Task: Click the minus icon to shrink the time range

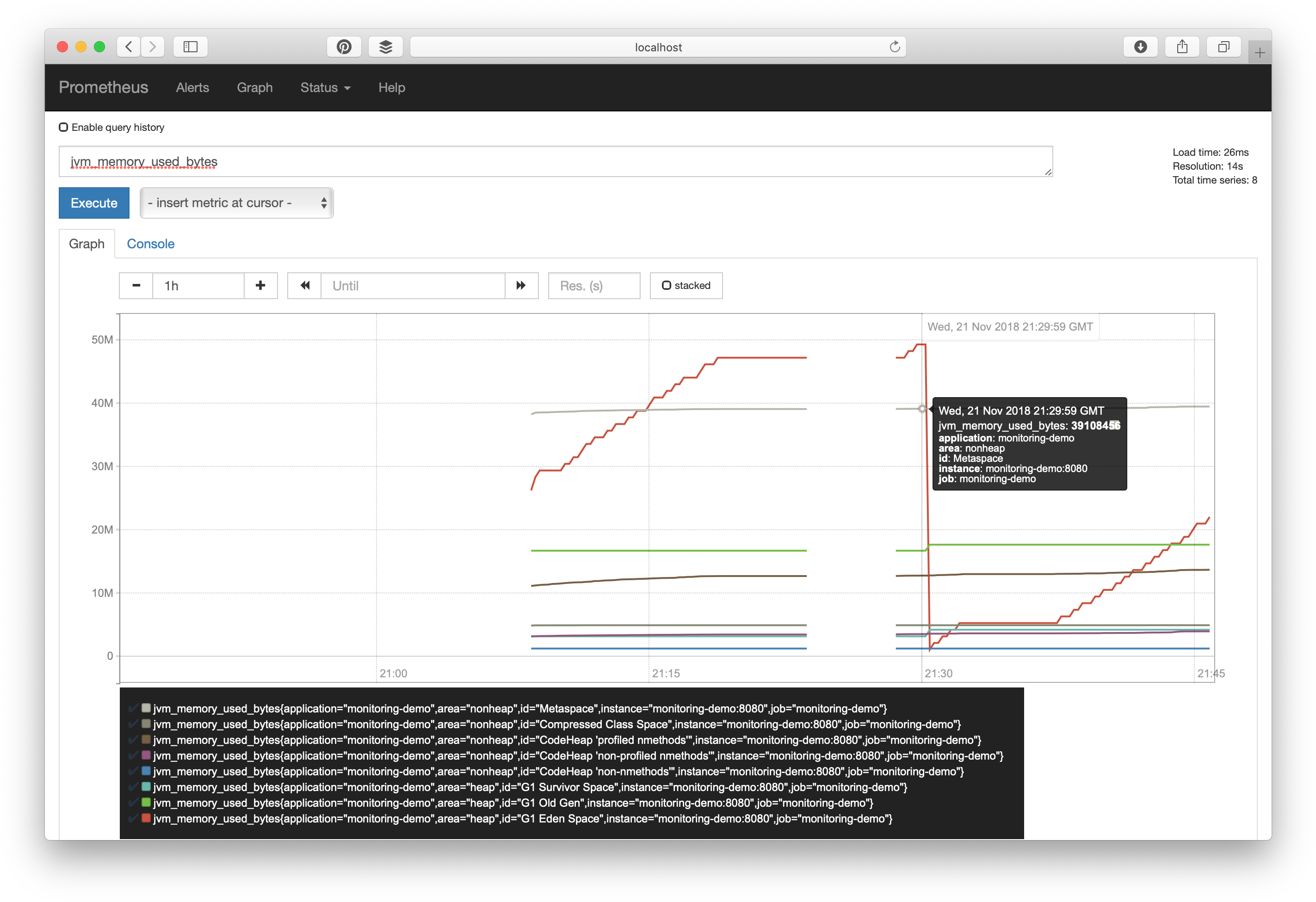Action: (136, 286)
